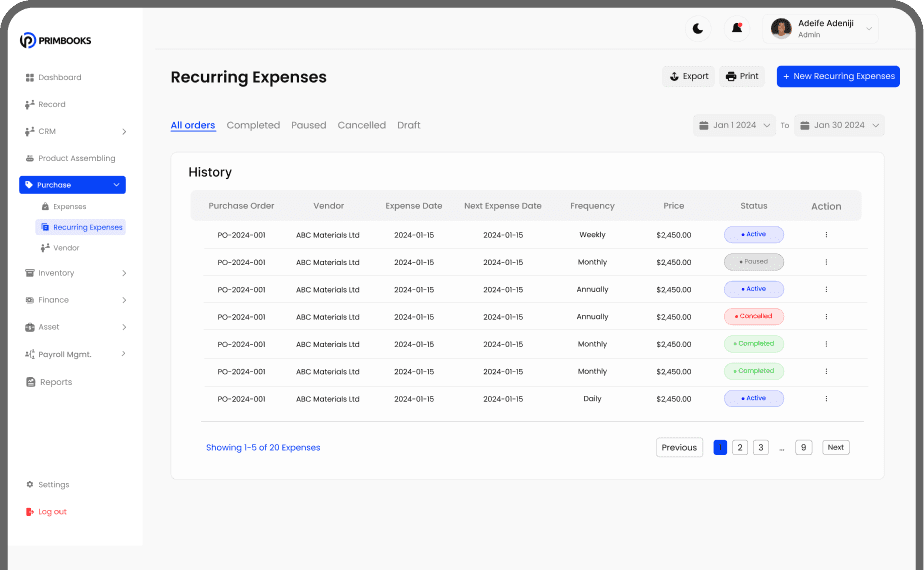Image resolution: width=924 pixels, height=570 pixels.
Task: Click Next Expense Date column header
Action: pos(503,206)
